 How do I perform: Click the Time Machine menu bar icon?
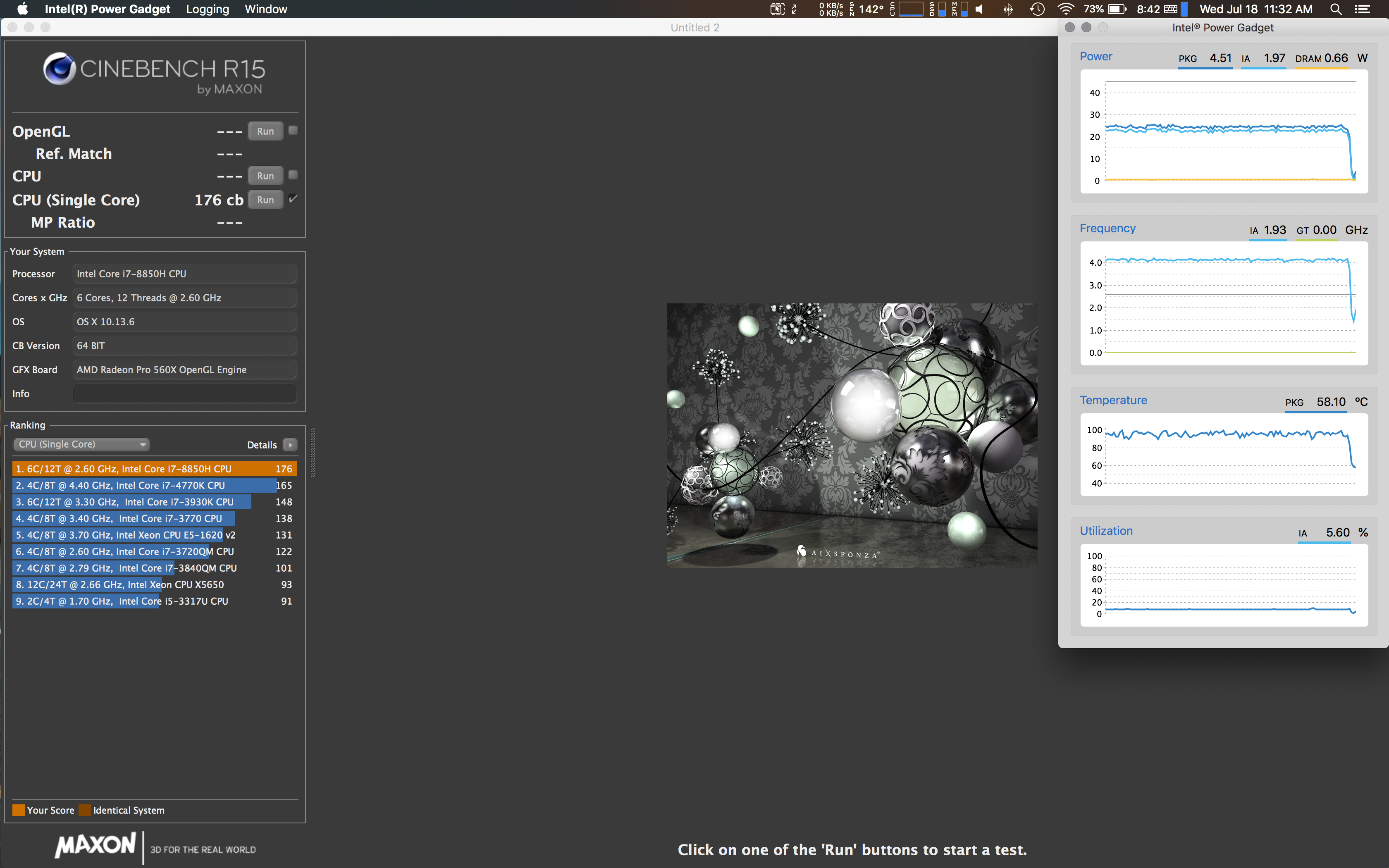pyautogui.click(x=1037, y=9)
